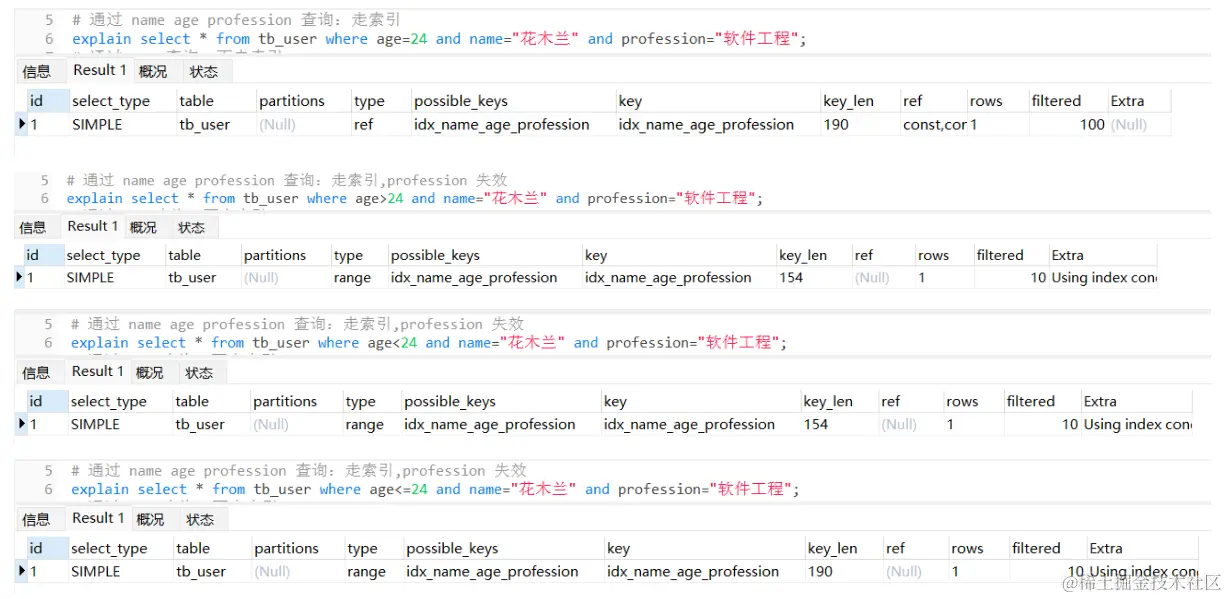Click the SQL line containing 'age<=24'
This screenshot has height=599, width=1228.
click(x=435, y=489)
